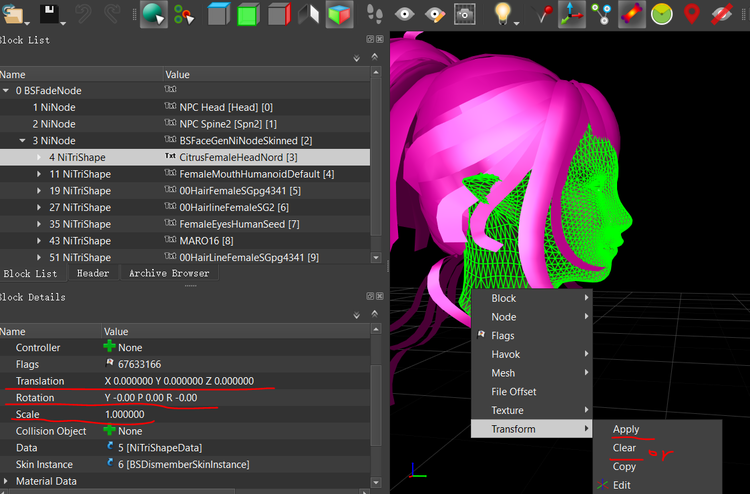
Task: Click Block List scrollbar down arrow
Action: [x=376, y=257]
